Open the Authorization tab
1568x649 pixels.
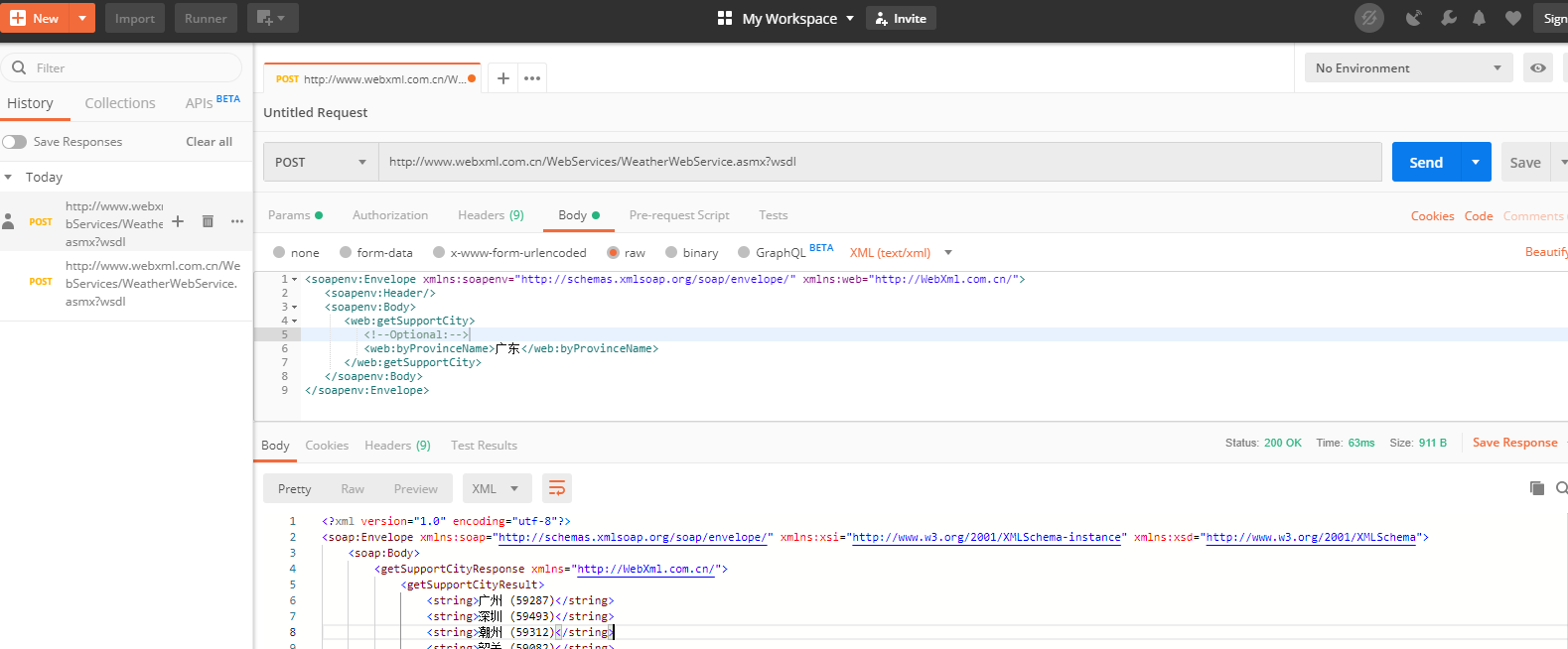coord(390,215)
